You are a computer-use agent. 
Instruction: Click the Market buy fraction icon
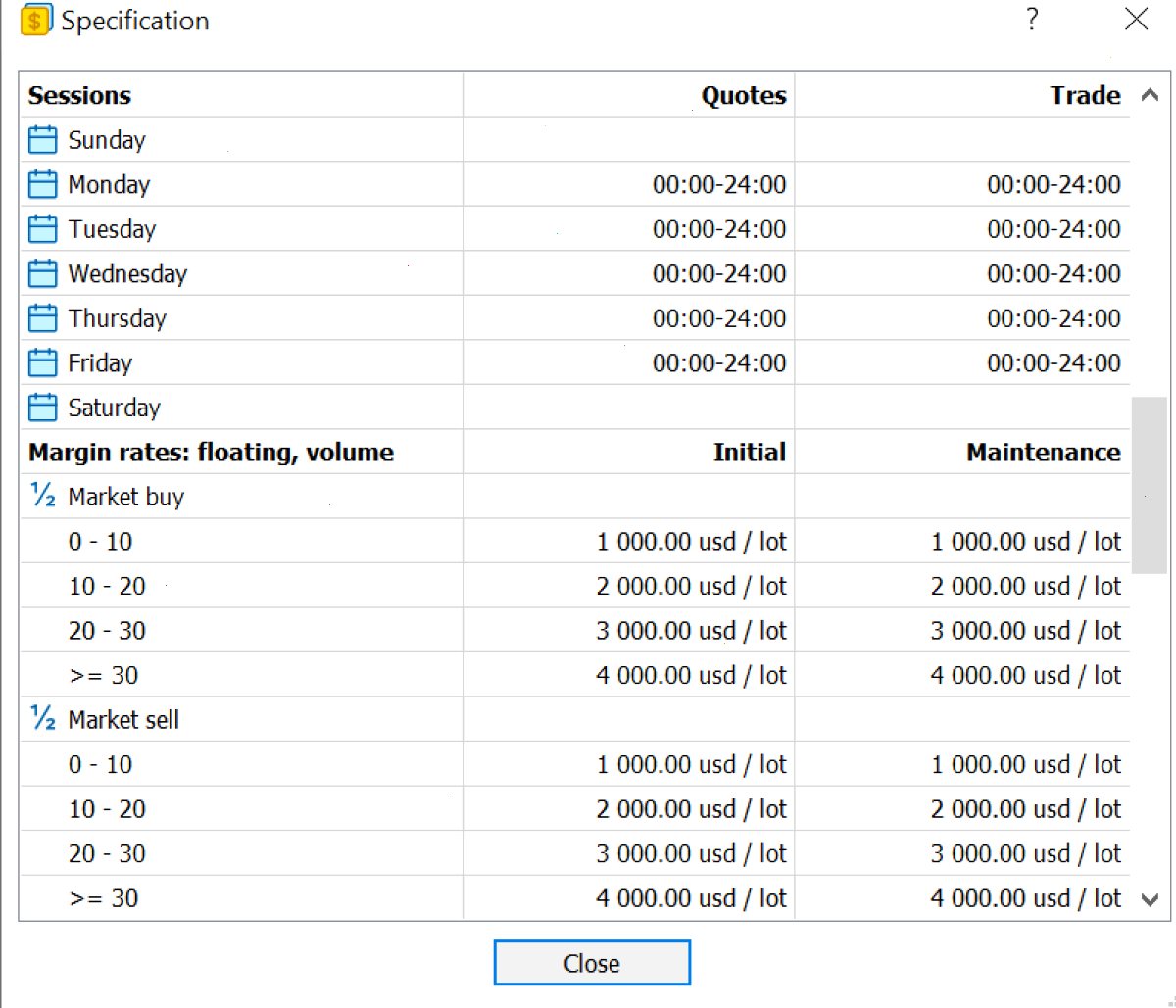point(43,496)
